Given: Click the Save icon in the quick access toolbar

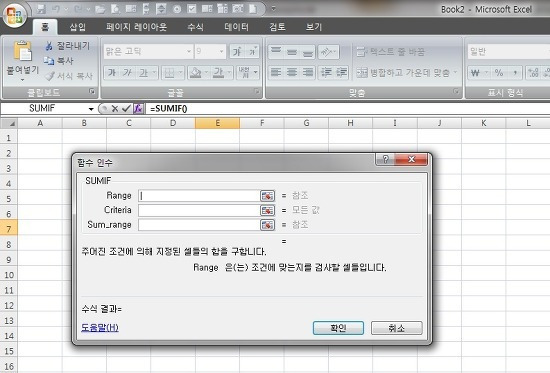Looking at the screenshot, I should point(41,9).
